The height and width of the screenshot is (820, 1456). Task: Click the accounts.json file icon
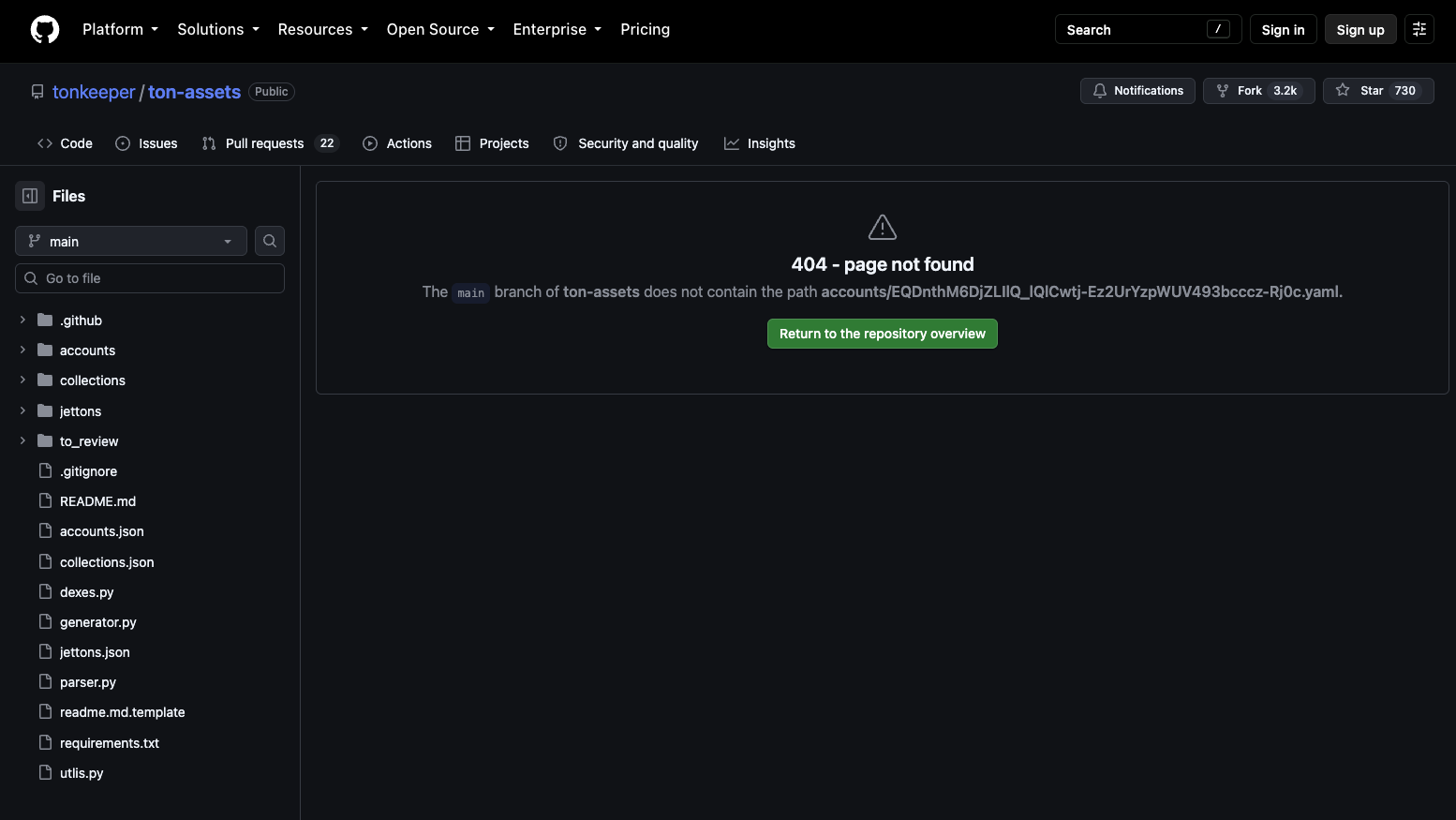45,530
